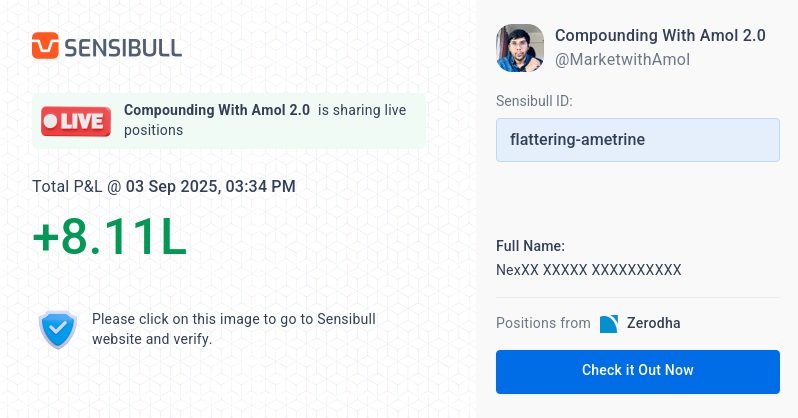798x418 pixels.
Task: Click the Compounding With Amol 2.0 profile name
Action: click(x=660, y=36)
